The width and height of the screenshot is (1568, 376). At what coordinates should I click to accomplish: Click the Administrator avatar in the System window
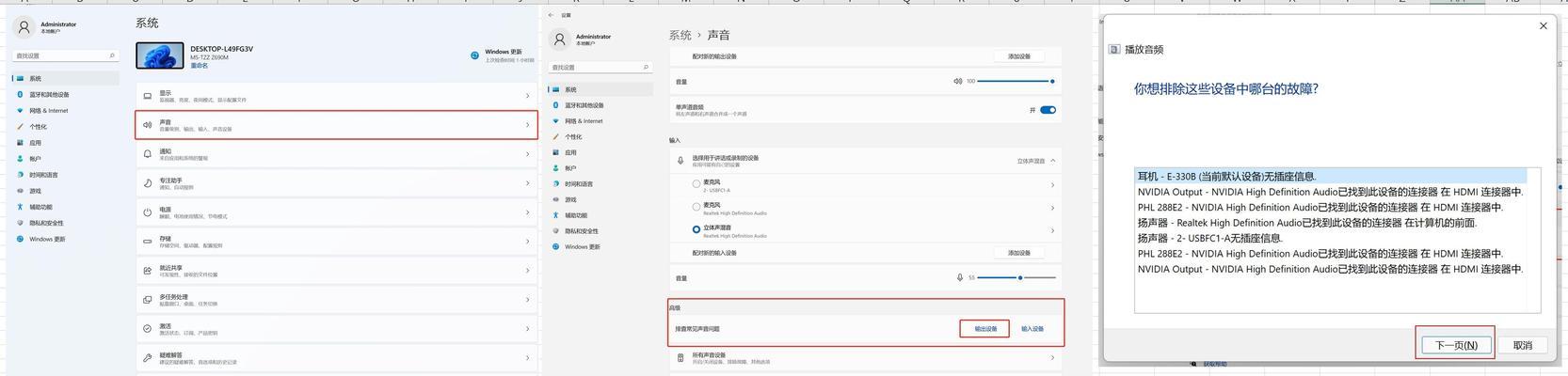[24, 27]
